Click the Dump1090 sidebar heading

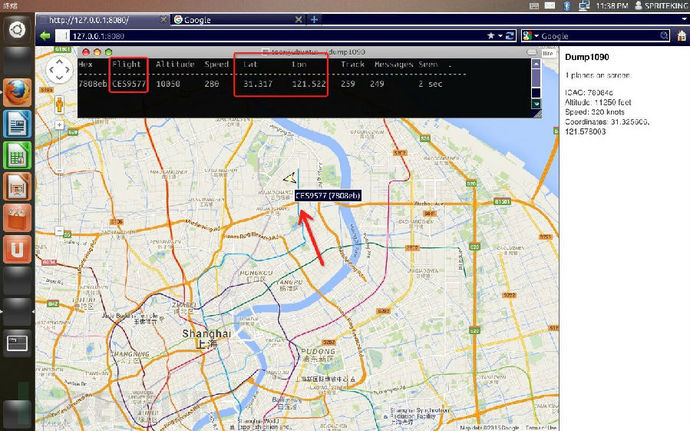tap(587, 57)
